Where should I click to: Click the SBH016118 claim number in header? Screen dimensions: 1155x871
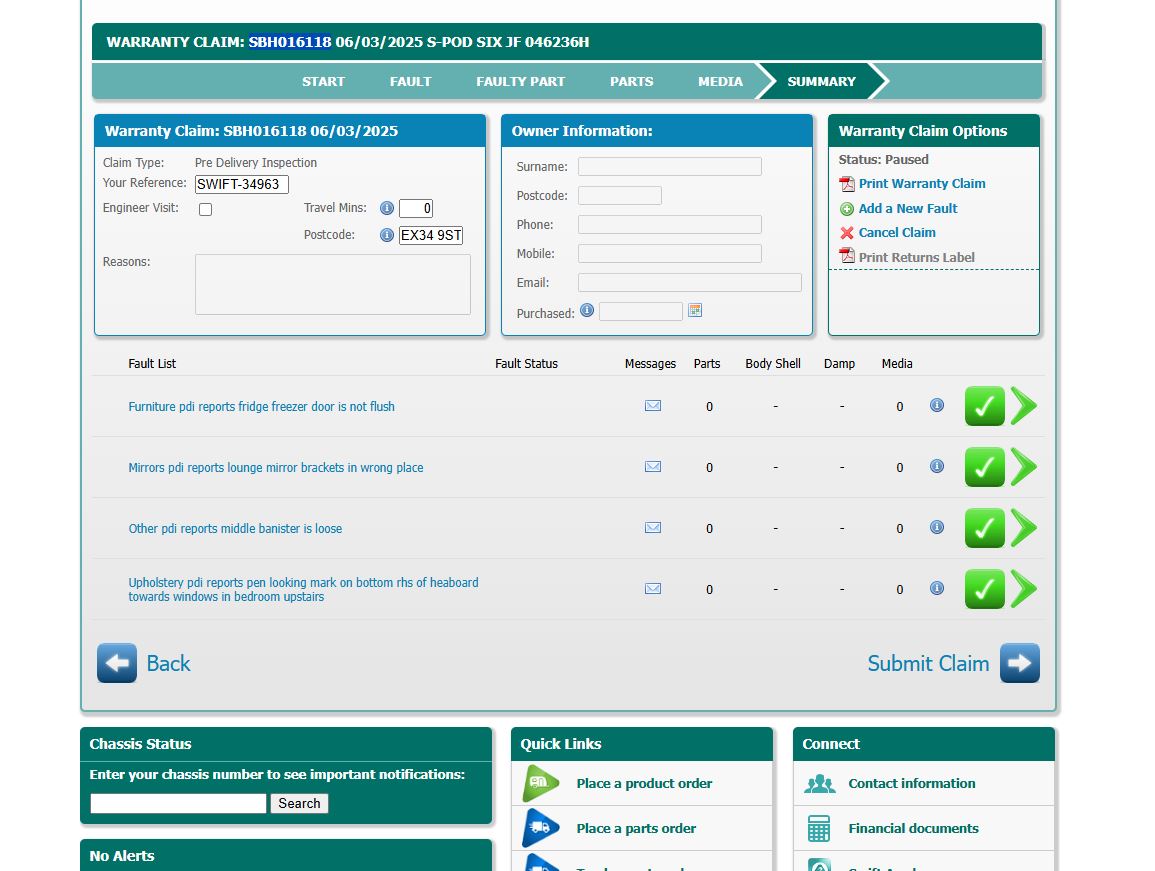(x=289, y=42)
